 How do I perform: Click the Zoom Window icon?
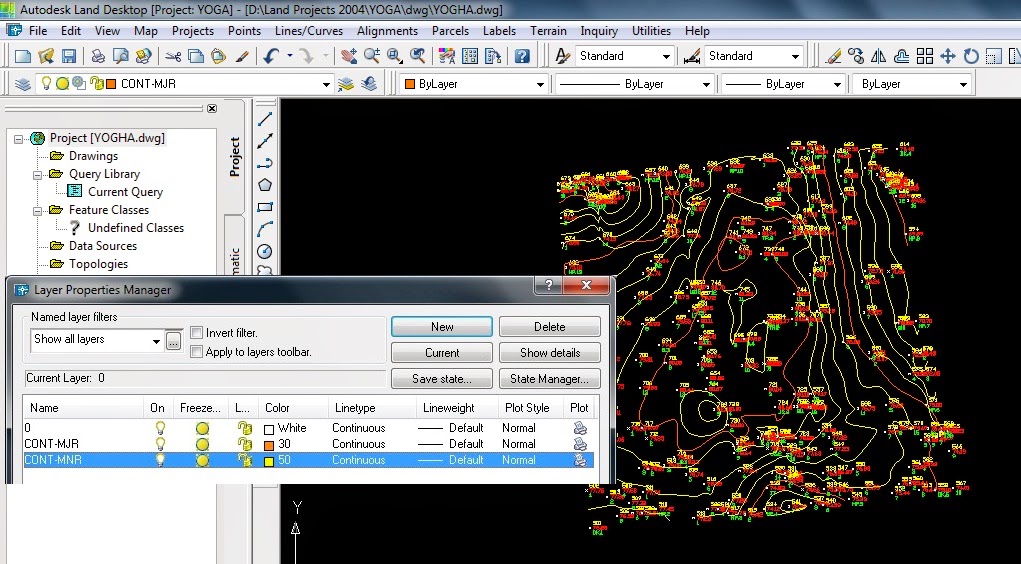pos(395,57)
